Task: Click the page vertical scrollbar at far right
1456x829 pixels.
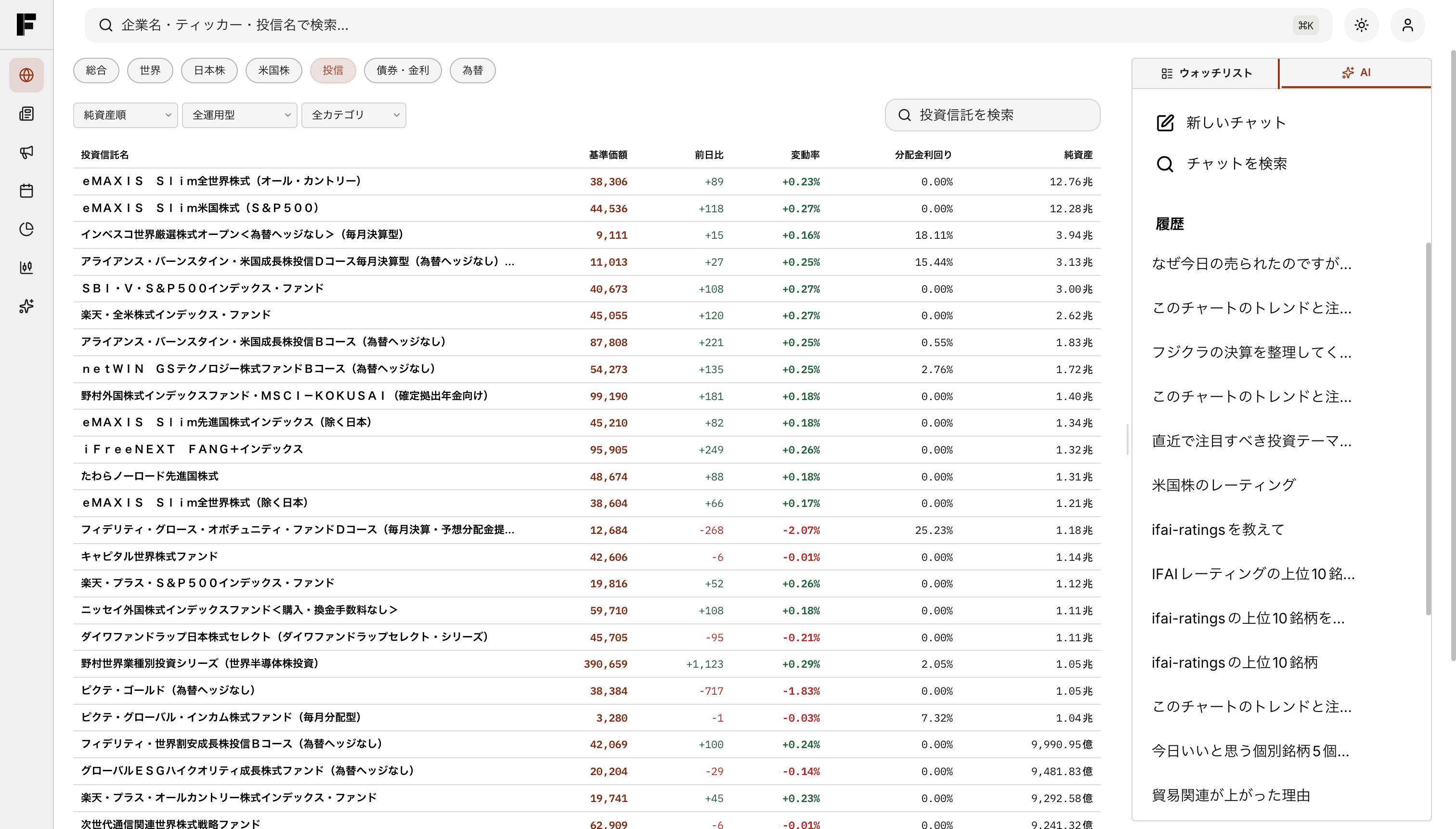Action: 1453,356
